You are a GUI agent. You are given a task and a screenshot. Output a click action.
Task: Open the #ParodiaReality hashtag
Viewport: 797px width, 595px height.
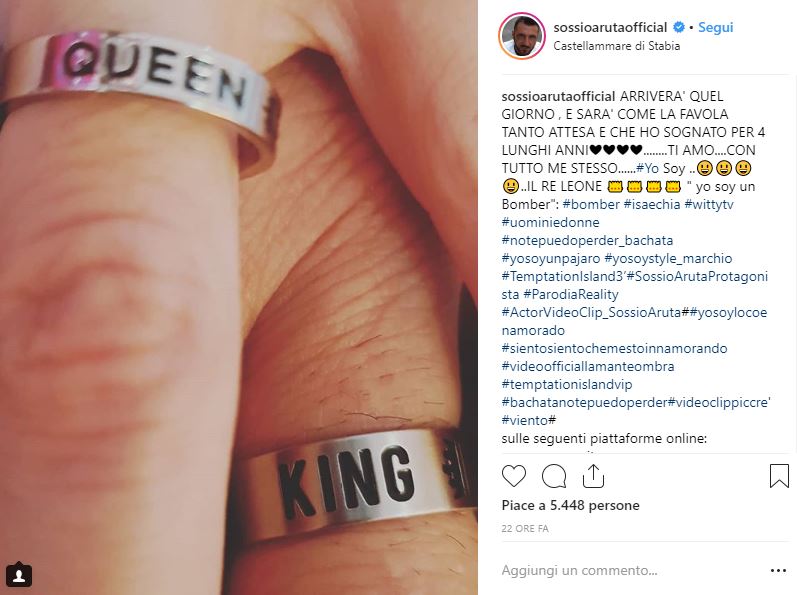coord(571,294)
